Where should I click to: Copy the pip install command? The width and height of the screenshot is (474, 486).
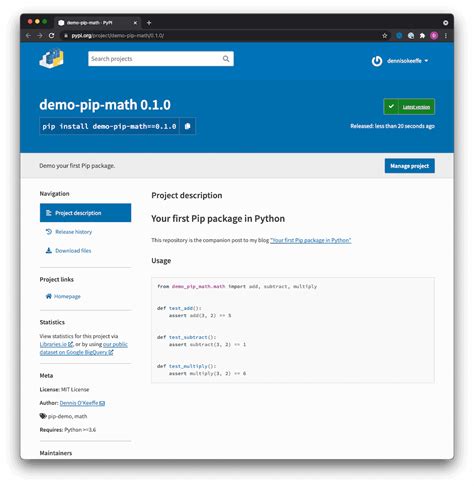click(x=188, y=126)
